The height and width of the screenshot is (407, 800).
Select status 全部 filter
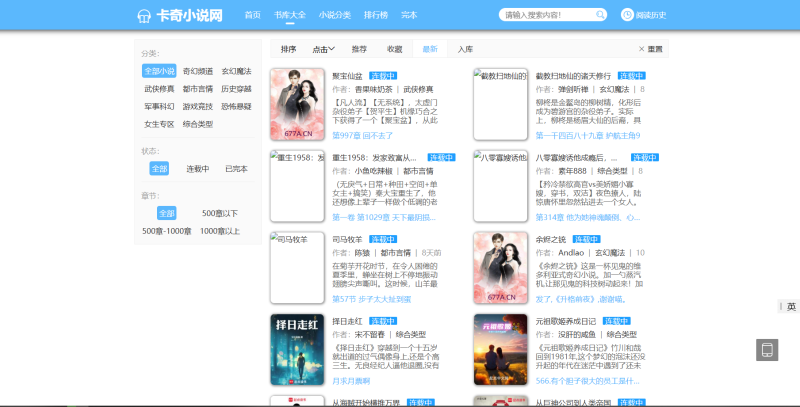tap(159, 168)
